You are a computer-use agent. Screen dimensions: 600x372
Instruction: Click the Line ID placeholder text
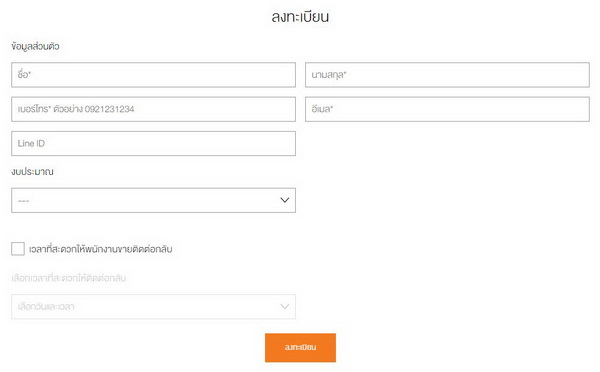[31, 144]
